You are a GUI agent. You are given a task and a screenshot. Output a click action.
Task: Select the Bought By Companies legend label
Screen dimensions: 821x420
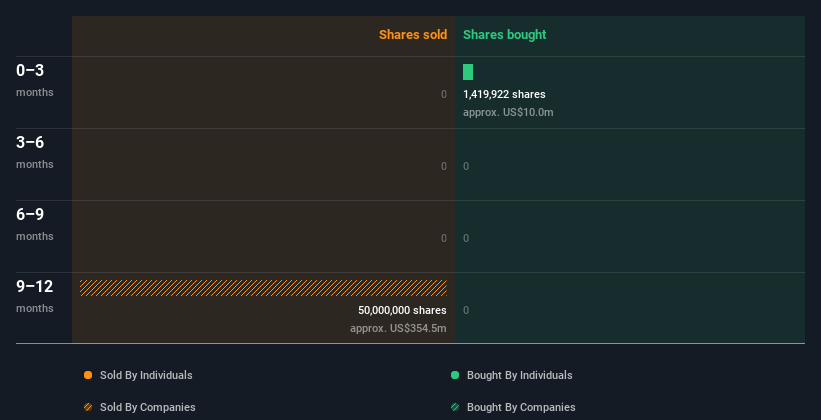pos(521,407)
